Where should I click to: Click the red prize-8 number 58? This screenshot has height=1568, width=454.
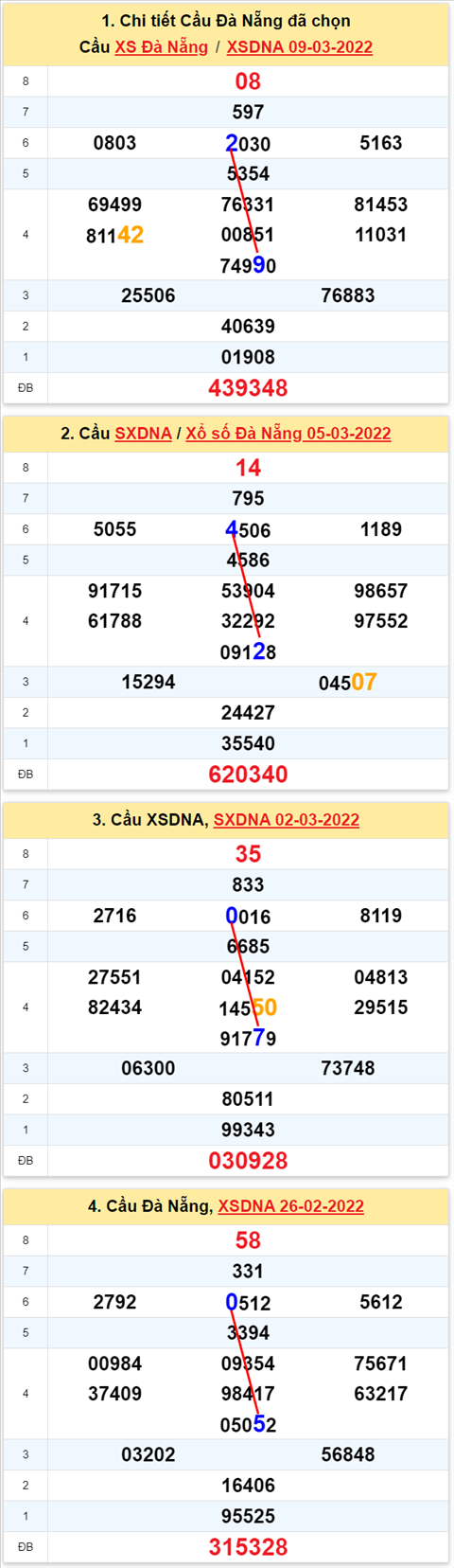pyautogui.click(x=248, y=1240)
